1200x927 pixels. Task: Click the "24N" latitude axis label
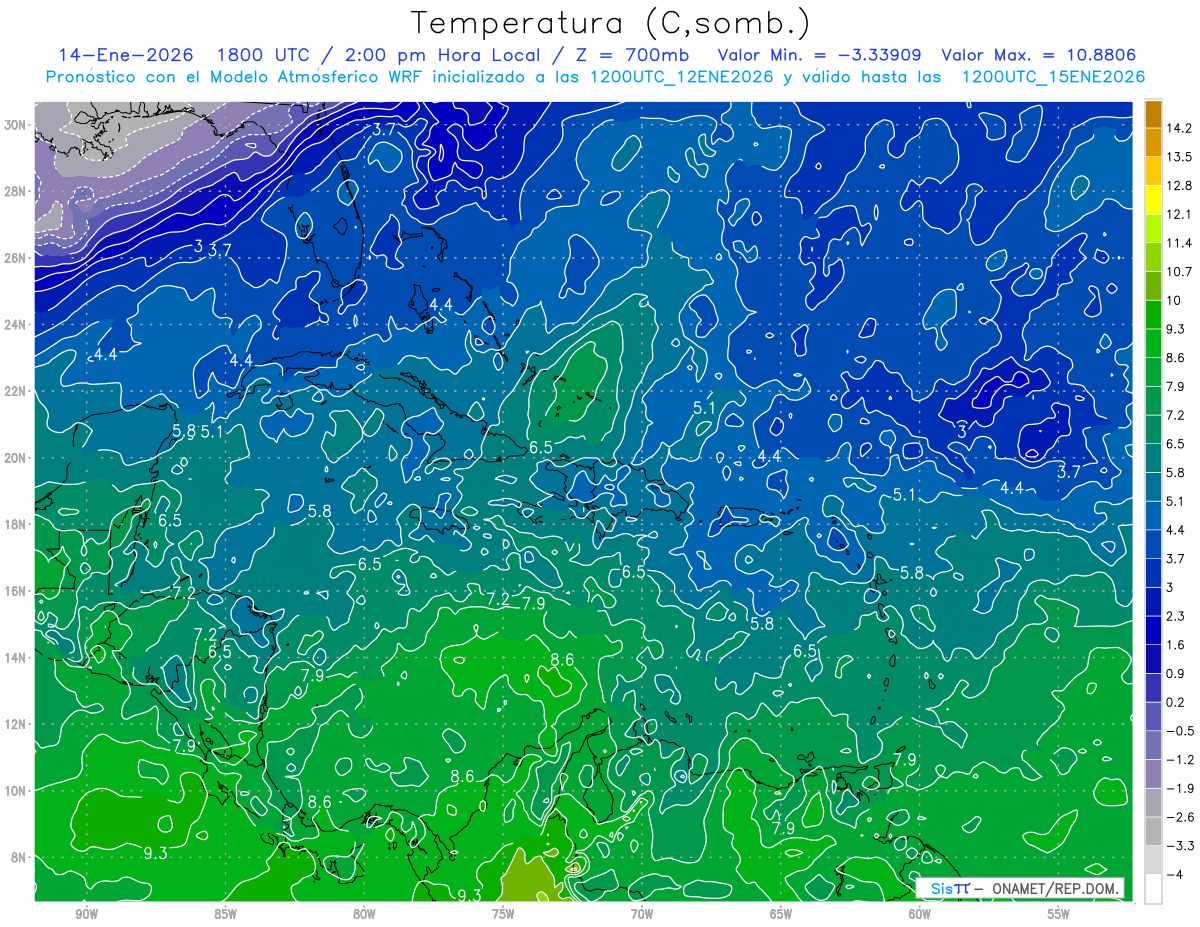pyautogui.click(x=17, y=325)
